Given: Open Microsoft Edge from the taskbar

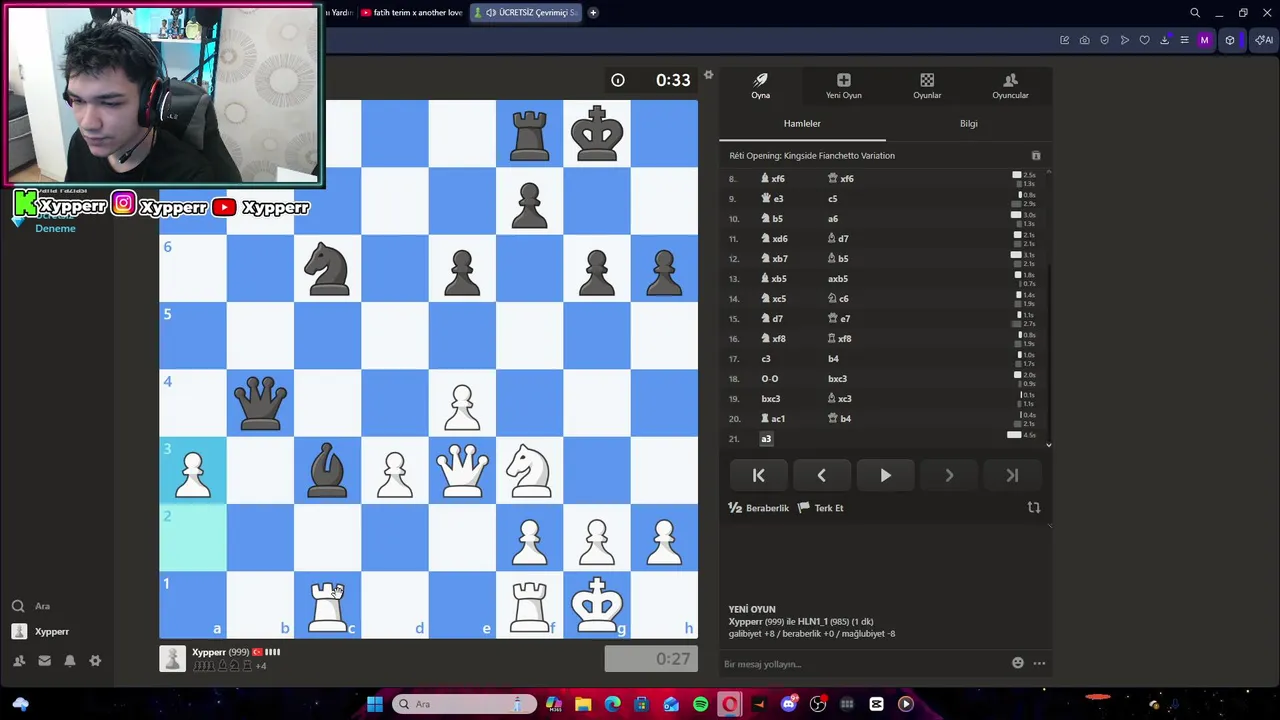Looking at the screenshot, I should 612,704.
